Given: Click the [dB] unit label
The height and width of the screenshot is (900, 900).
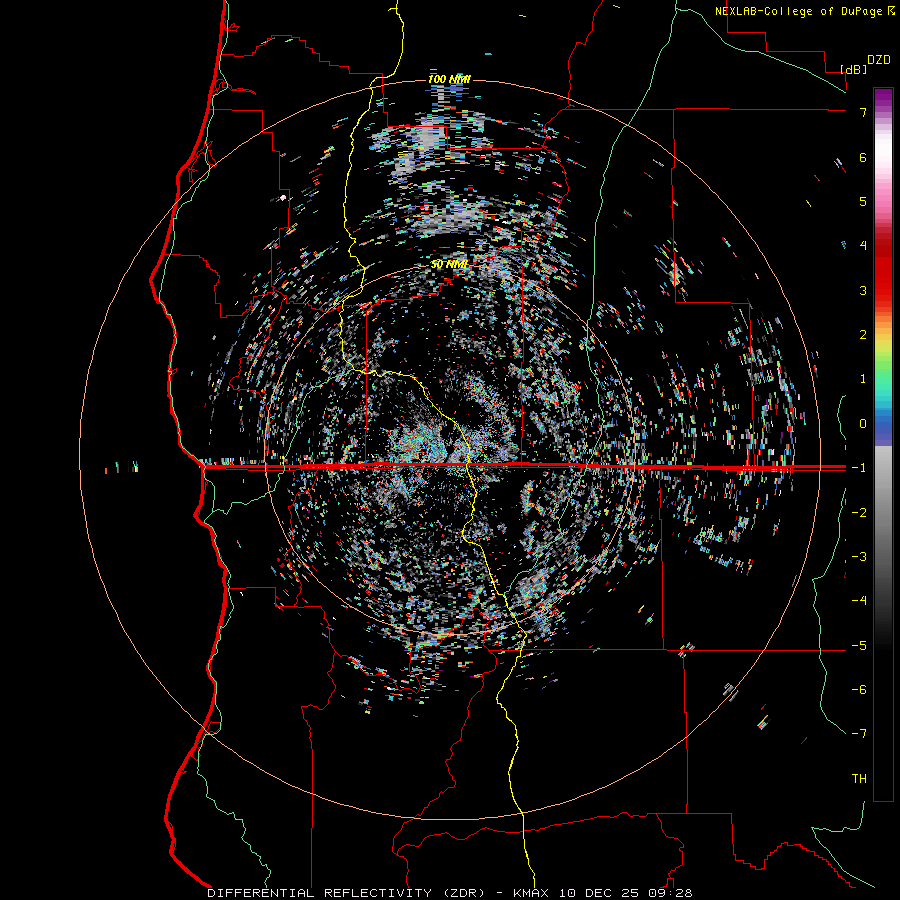Looking at the screenshot, I should pyautogui.click(x=853, y=69).
